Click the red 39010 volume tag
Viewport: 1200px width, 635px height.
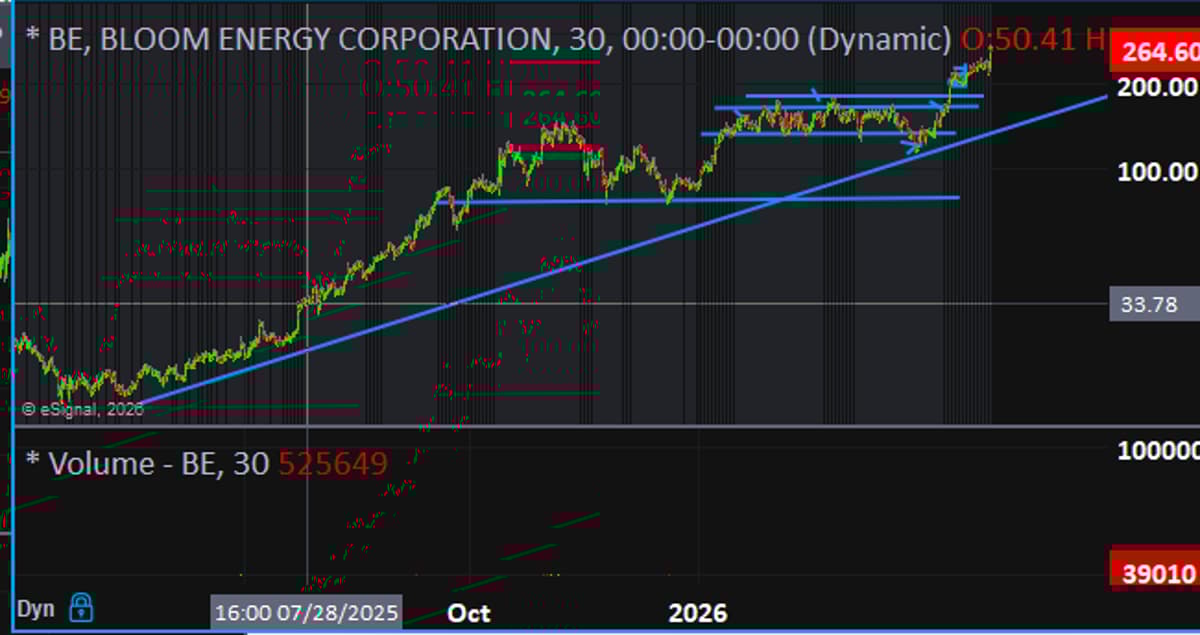[x=1158, y=573]
